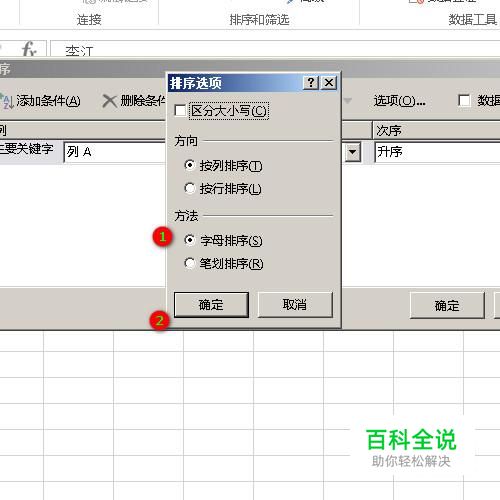The image size is (500, 500).
Task: Choose 笔划排序(R) sorting method
Action: click(189, 263)
